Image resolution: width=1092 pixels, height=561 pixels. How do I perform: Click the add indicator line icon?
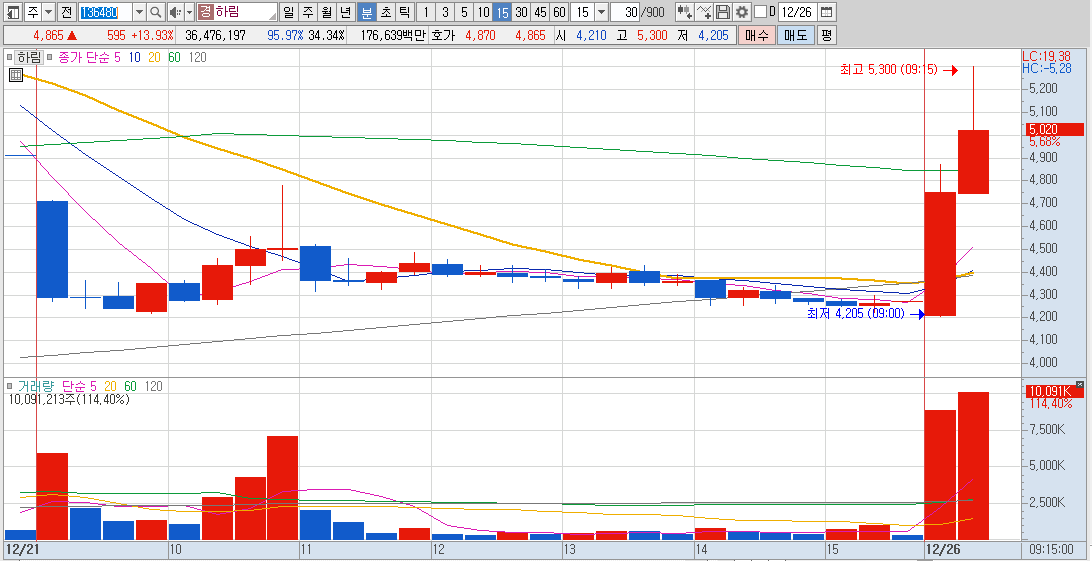pyautogui.click(x=704, y=12)
